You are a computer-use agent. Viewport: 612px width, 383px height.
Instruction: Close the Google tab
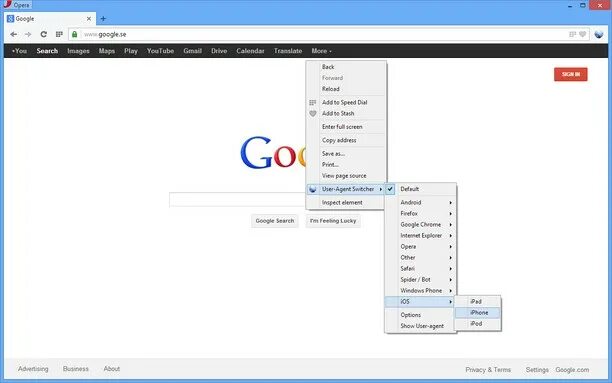coord(89,18)
